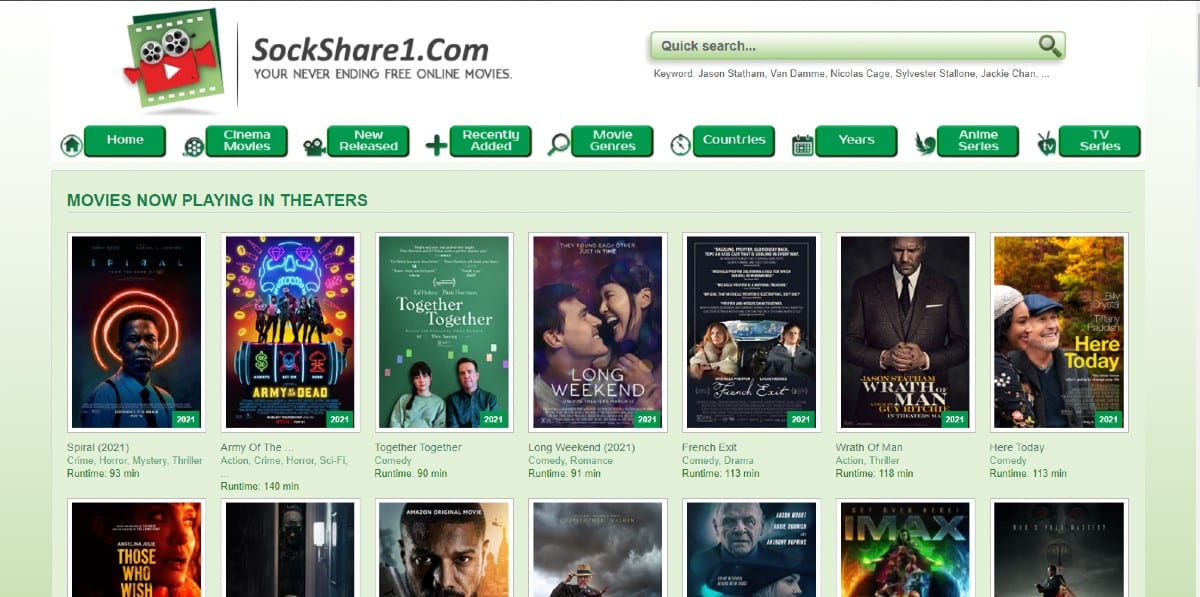Click the magnifier icon beside Movie Genres

tap(558, 145)
